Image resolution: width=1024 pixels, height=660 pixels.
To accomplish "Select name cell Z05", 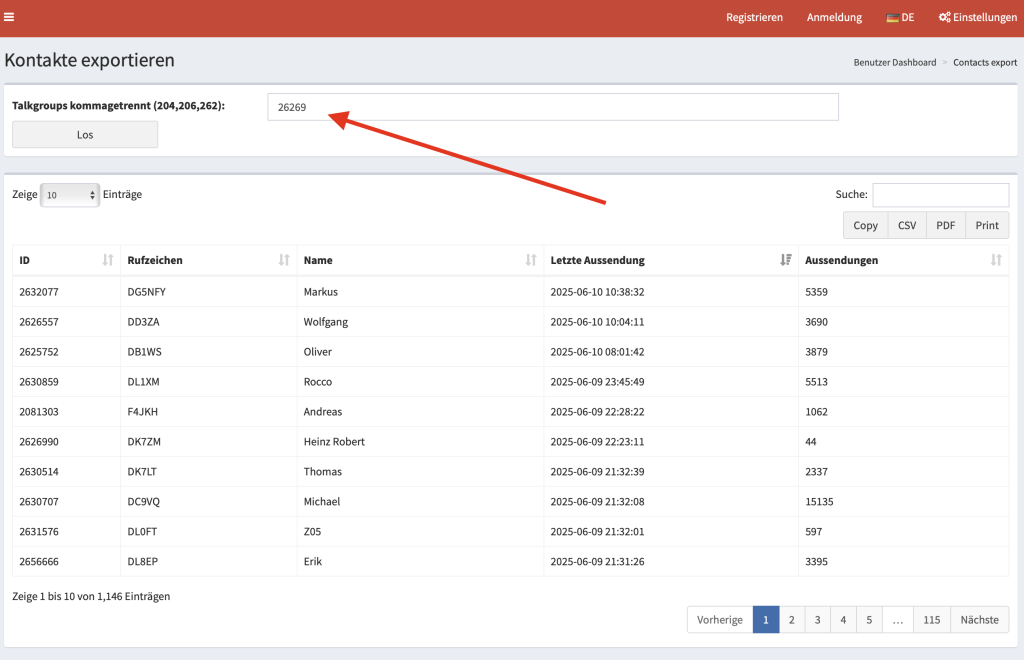I will coord(312,532).
